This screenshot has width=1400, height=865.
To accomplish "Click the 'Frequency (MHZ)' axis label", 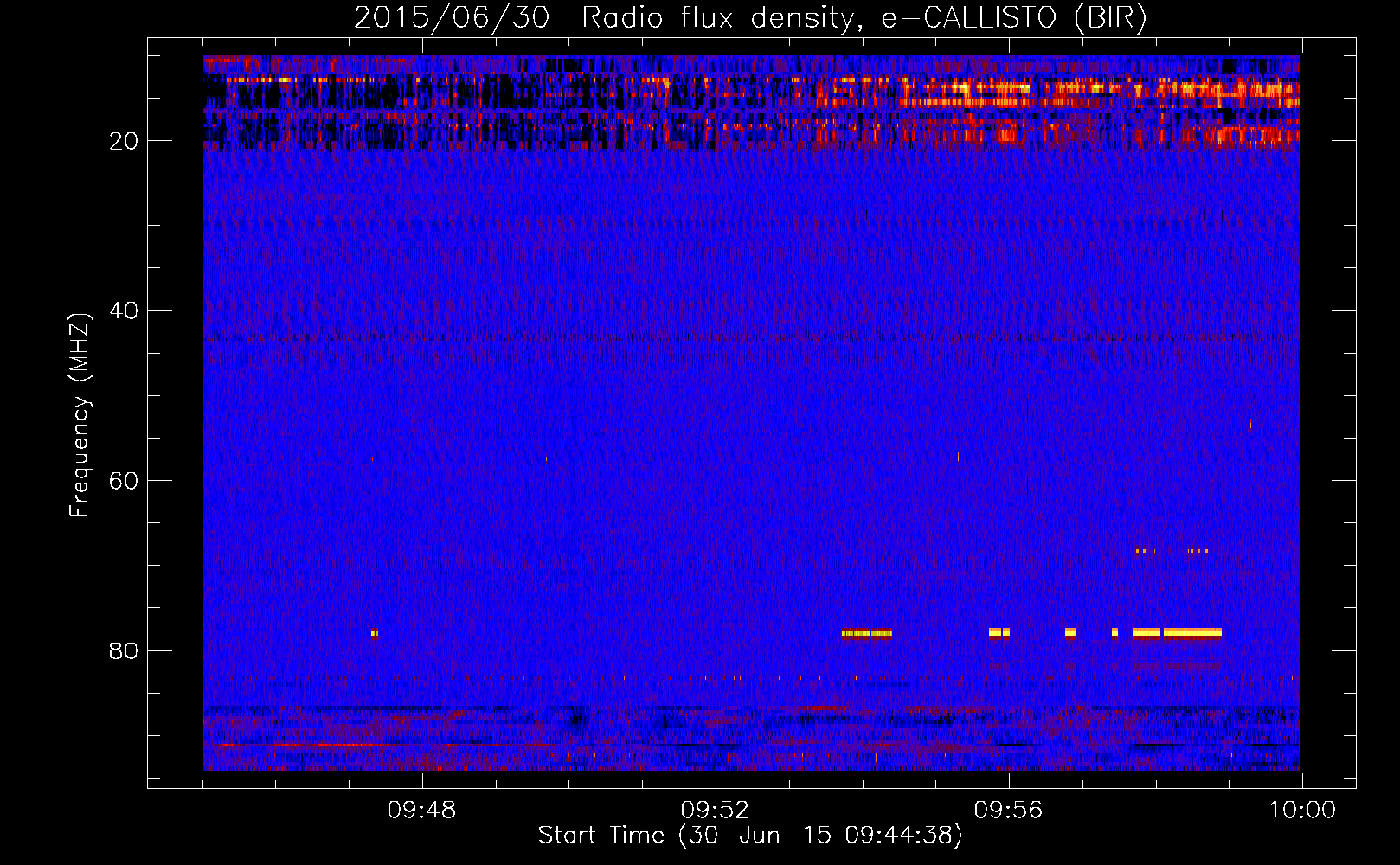I will pos(80,414).
